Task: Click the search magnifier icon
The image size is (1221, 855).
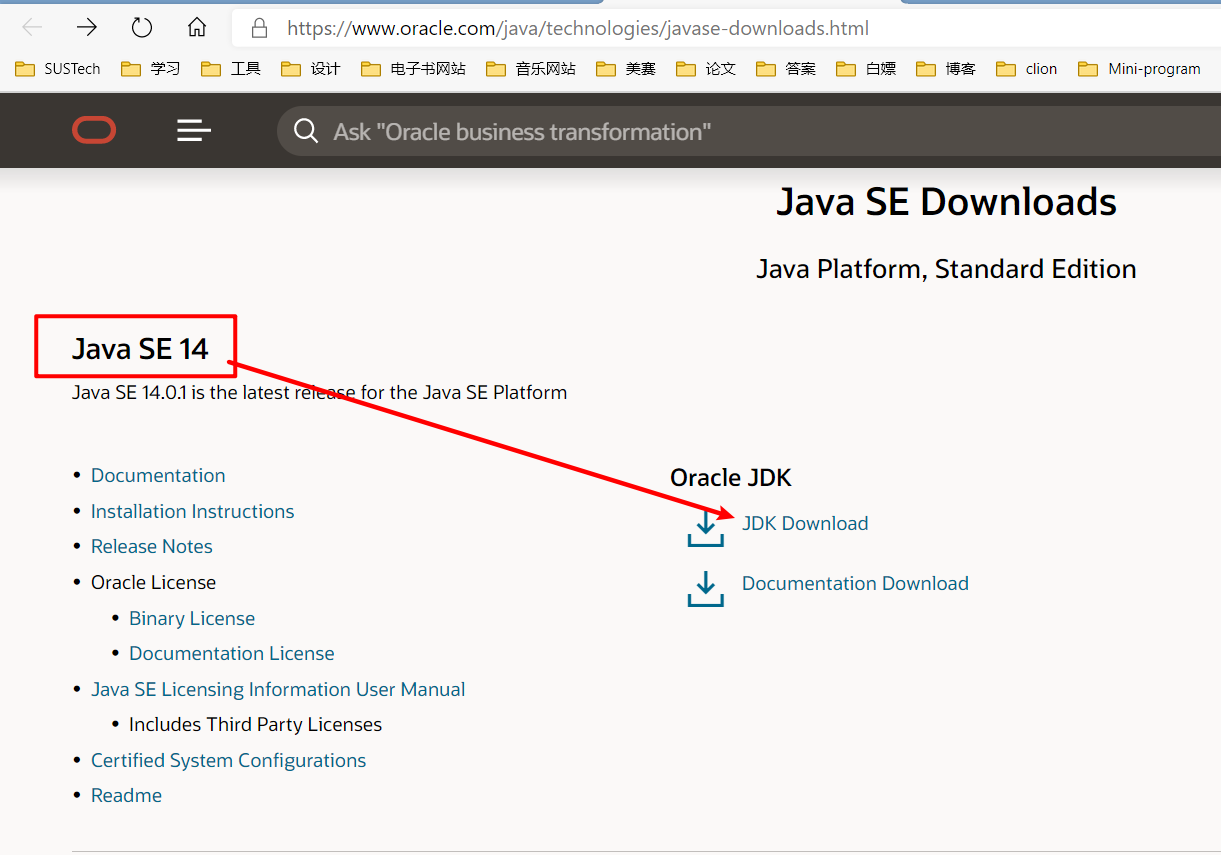Action: click(306, 131)
